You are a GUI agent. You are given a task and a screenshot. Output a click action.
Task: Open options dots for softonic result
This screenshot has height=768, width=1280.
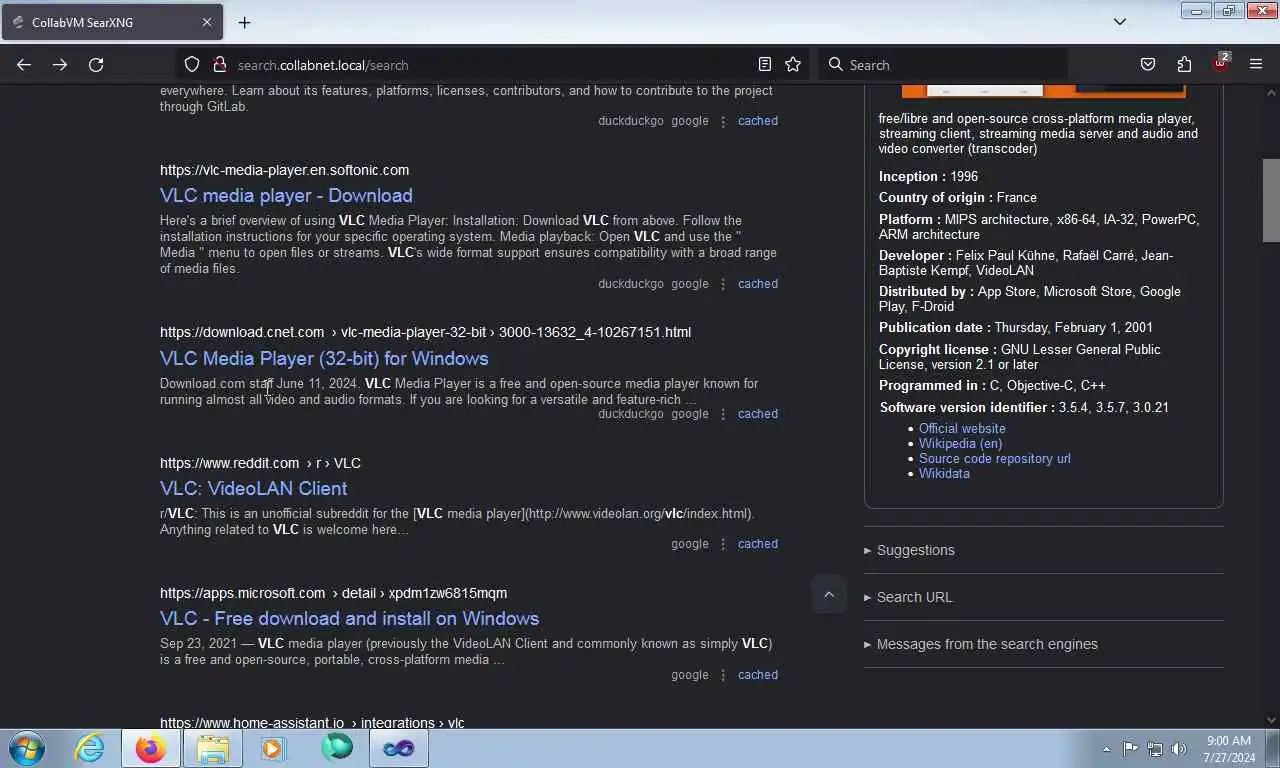723,284
